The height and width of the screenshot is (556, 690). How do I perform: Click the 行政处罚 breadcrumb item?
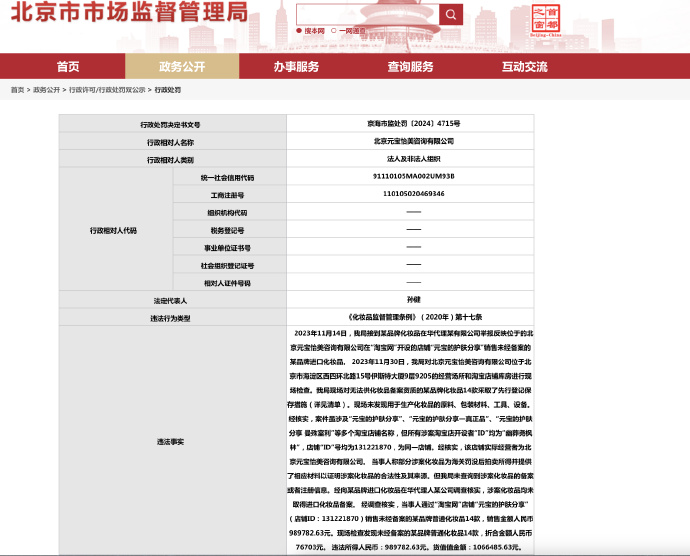pyautogui.click(x=167, y=90)
